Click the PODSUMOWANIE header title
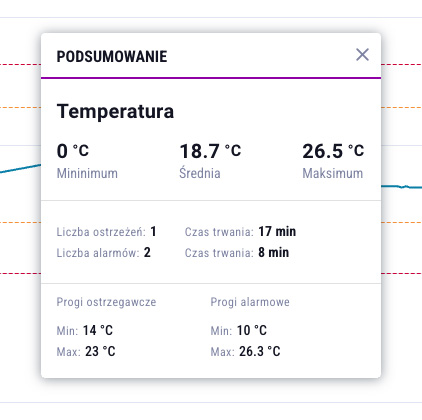This screenshot has width=422, height=420. 112,57
